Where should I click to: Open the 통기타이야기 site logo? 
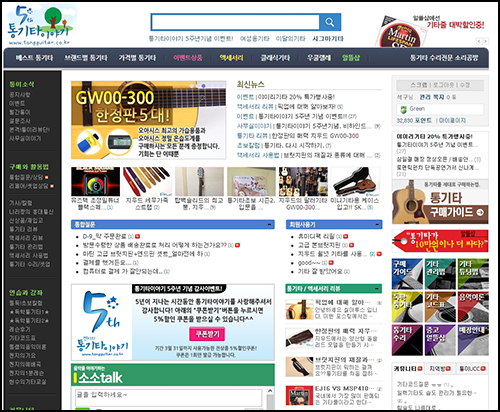click(x=39, y=26)
